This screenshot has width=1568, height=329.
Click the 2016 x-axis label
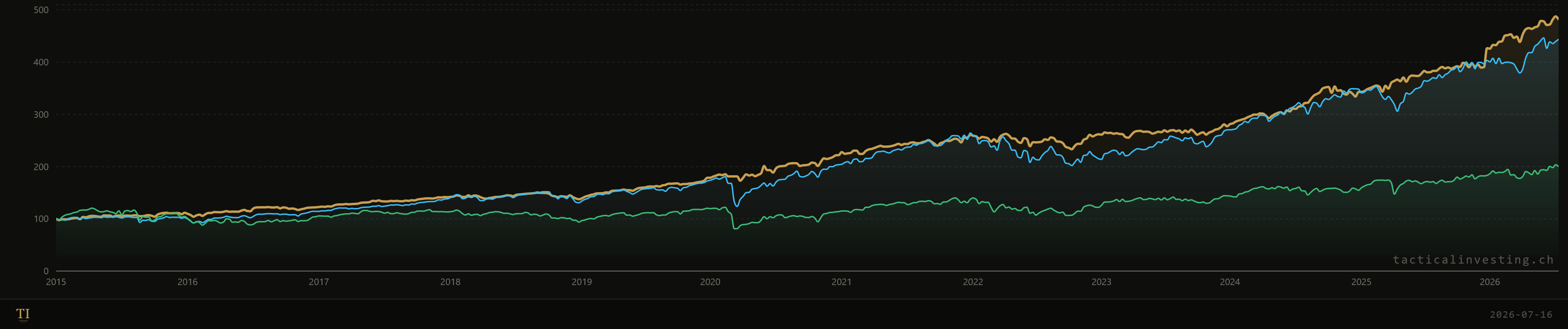pyautogui.click(x=188, y=281)
